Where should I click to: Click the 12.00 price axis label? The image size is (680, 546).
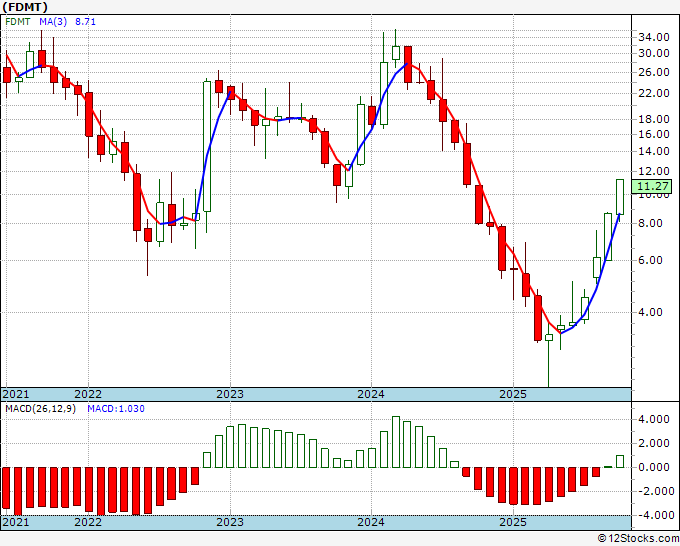(654, 171)
